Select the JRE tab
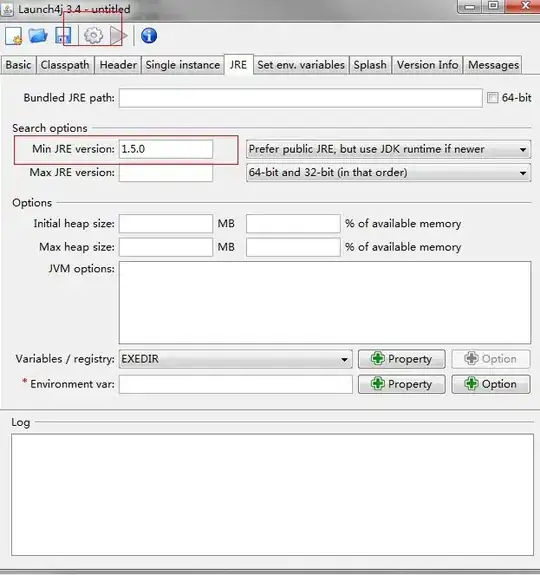This screenshot has width=540, height=575. [238, 65]
